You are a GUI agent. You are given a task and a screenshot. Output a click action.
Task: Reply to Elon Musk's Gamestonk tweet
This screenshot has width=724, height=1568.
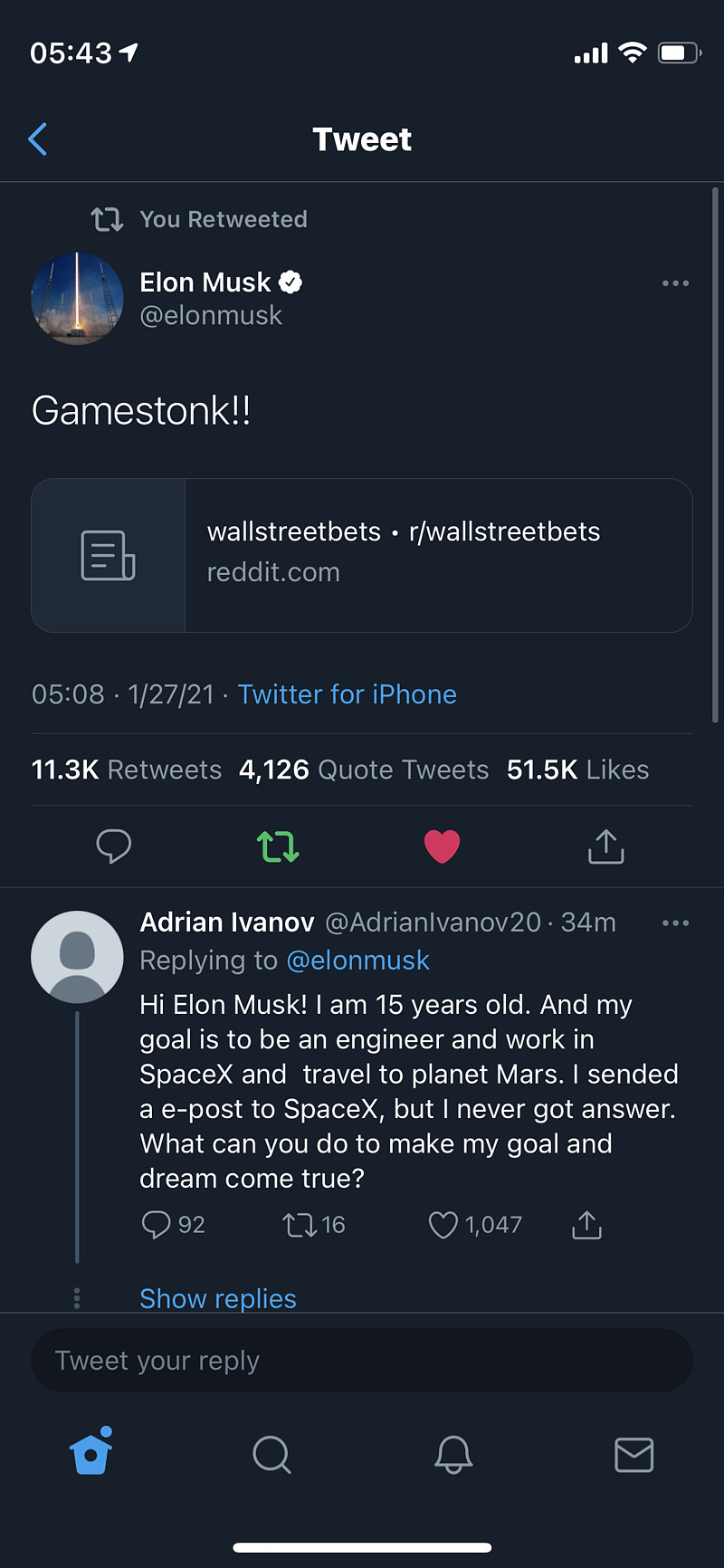point(114,846)
